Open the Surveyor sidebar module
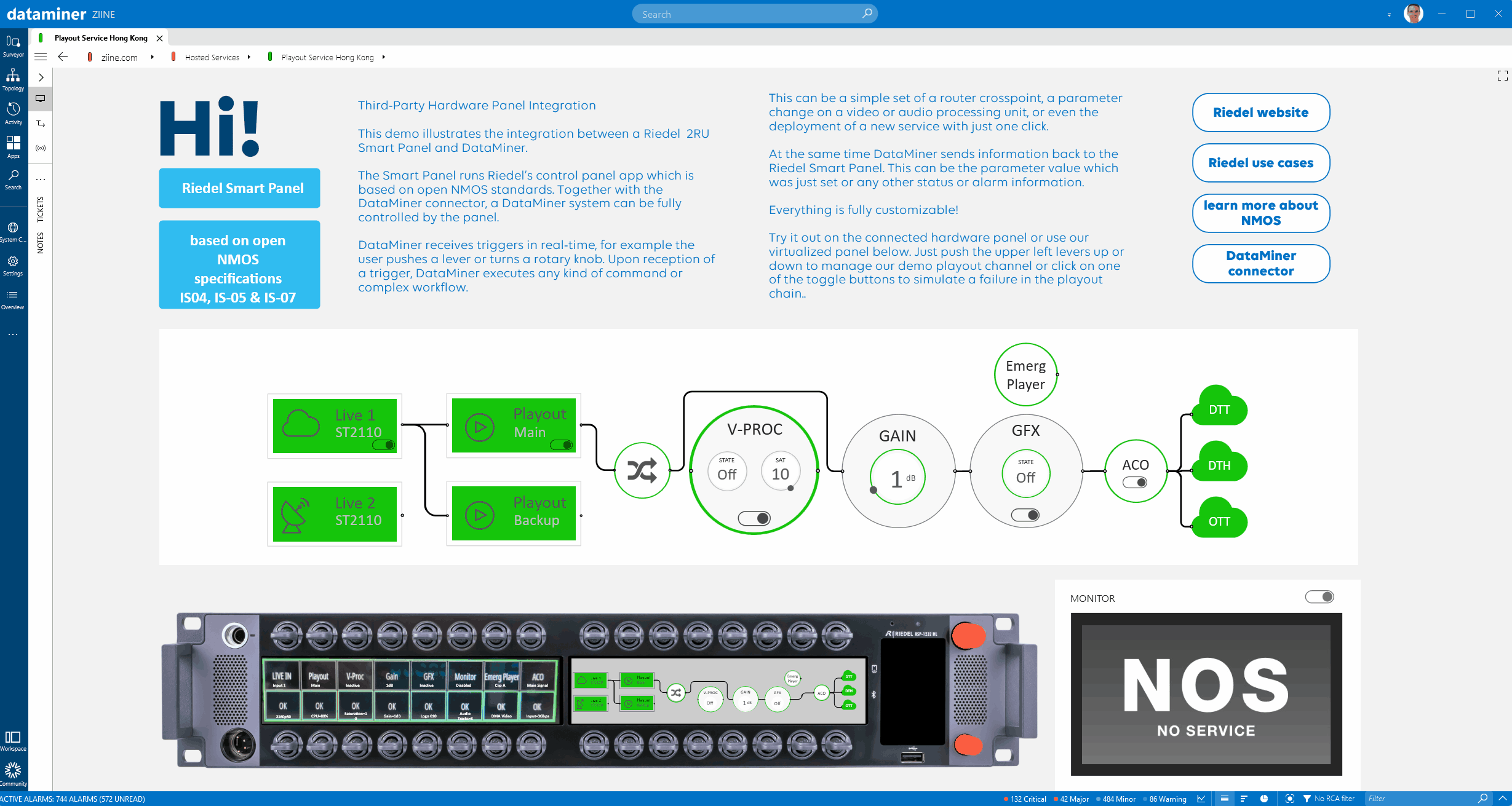The image size is (1512, 806). click(13, 45)
